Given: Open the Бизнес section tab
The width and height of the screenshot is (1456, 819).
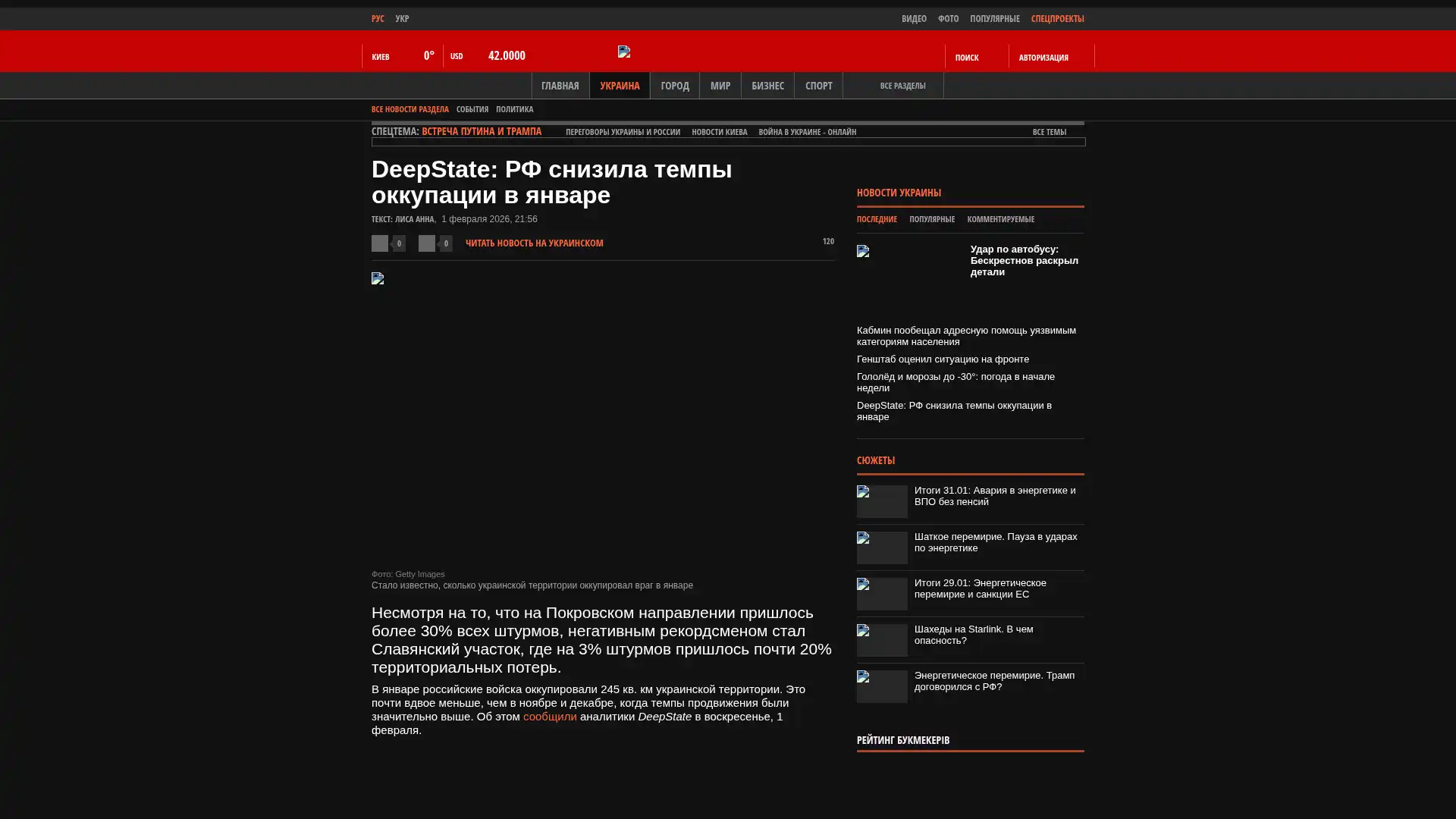Looking at the screenshot, I should (767, 86).
